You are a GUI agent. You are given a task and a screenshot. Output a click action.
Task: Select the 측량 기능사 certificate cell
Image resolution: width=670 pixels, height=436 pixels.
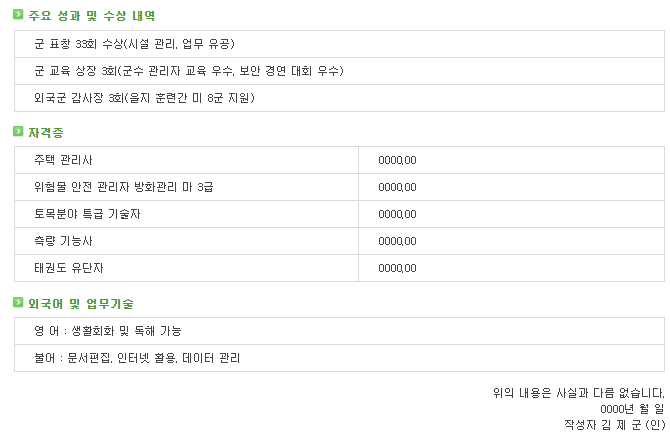[x=186, y=241]
